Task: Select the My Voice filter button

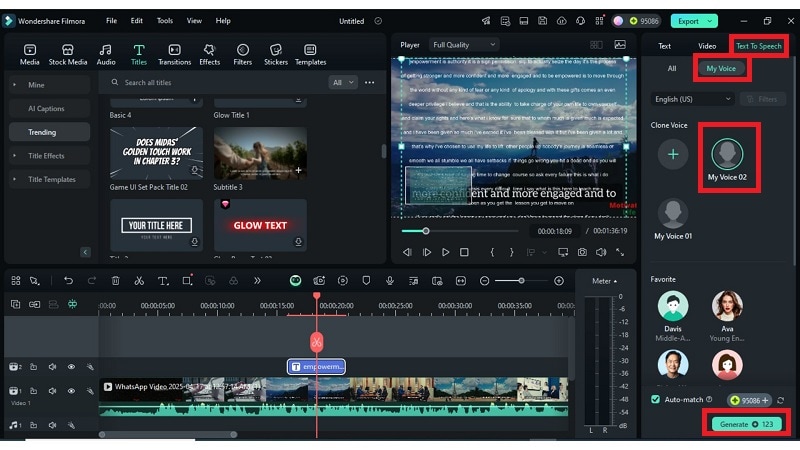Action: pos(721,68)
